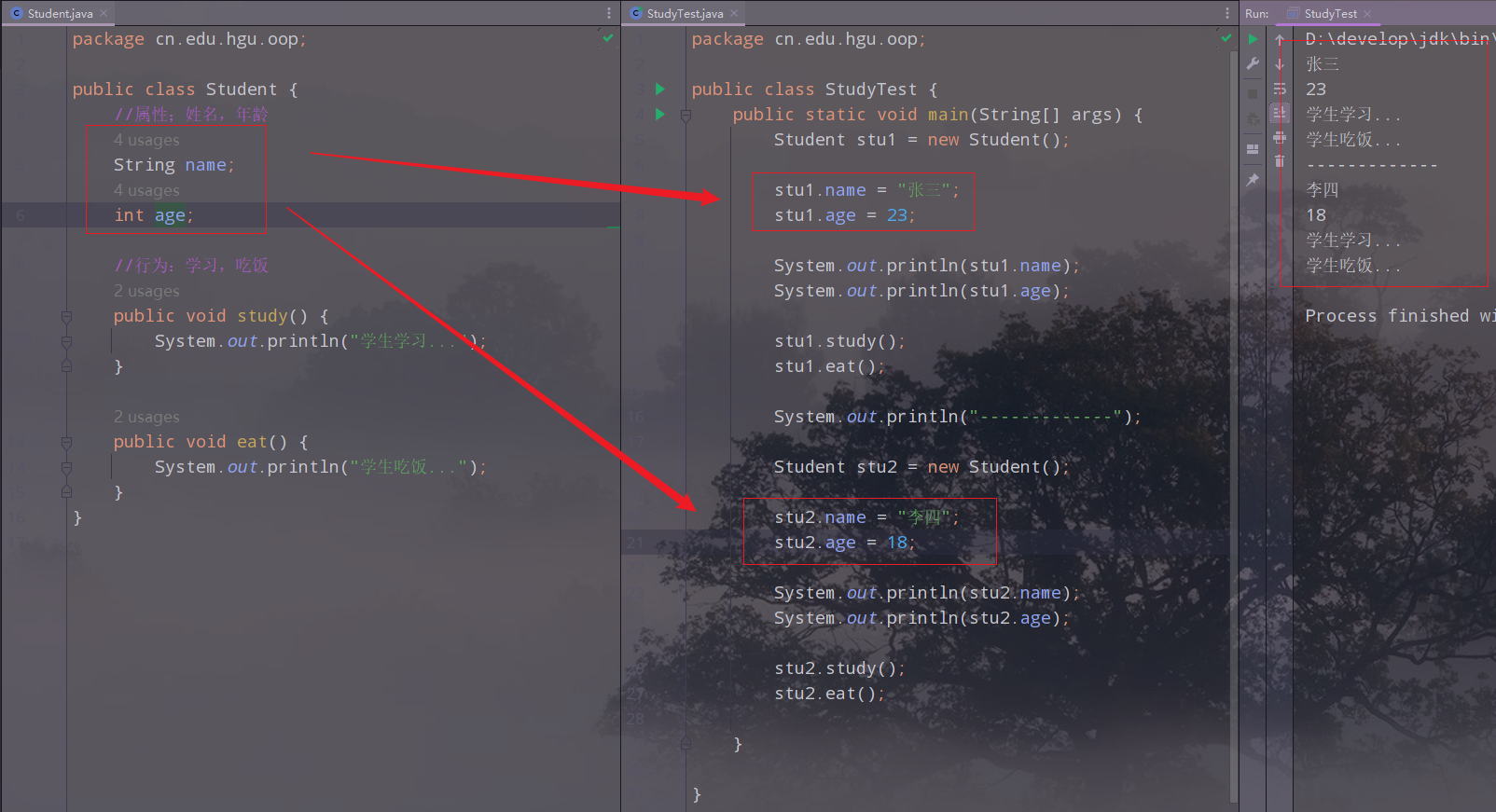Run main method from gutter arrow
Viewport: 1496px width, 812px height.
coord(660,115)
